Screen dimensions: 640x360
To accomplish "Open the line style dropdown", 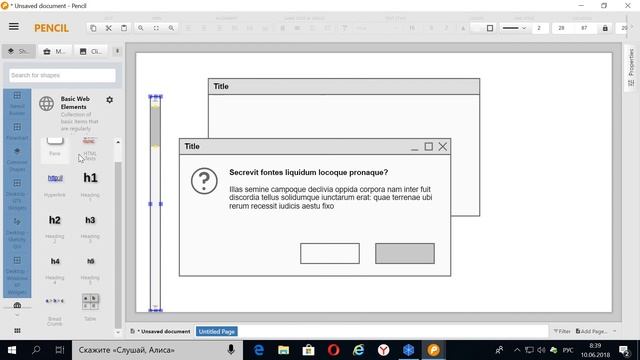I will [x=514, y=28].
